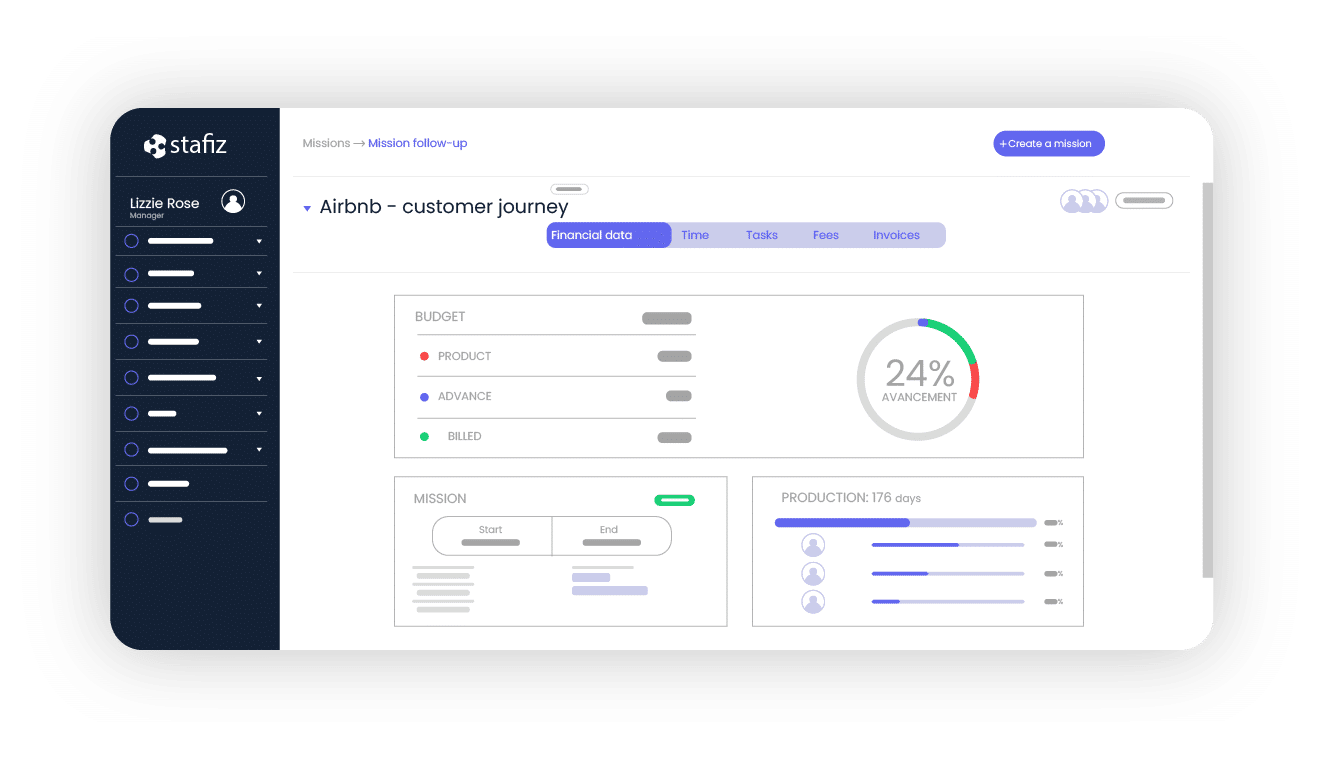This screenshot has width=1320, height=758.
Task: Collapse the Airbnb - customer journey mission
Action: [x=307, y=208]
